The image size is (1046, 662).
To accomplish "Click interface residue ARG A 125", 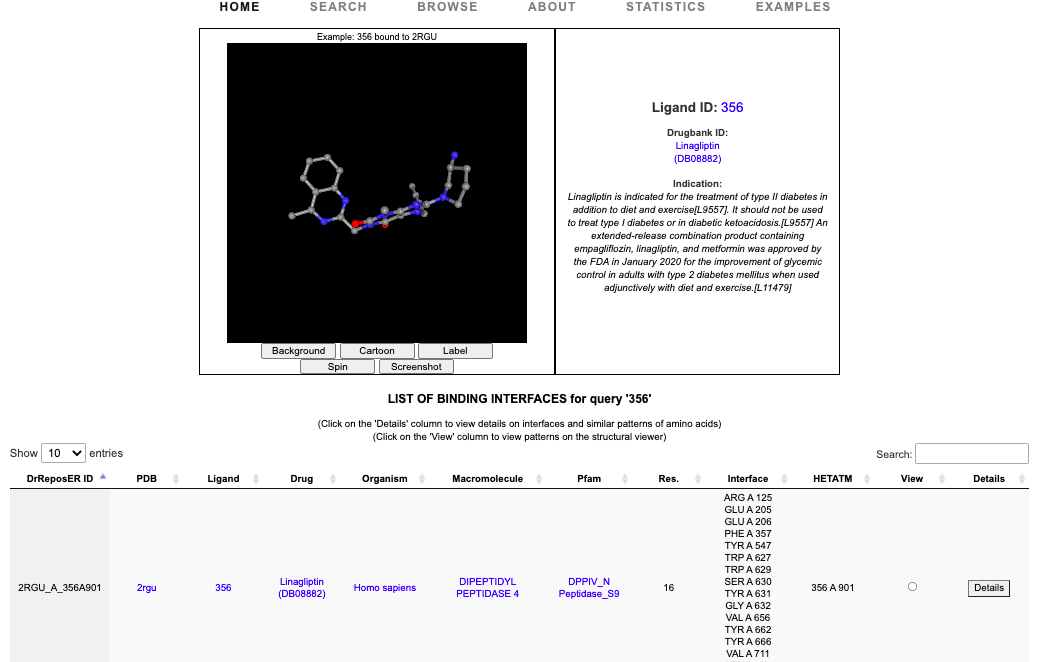I will [x=748, y=498].
